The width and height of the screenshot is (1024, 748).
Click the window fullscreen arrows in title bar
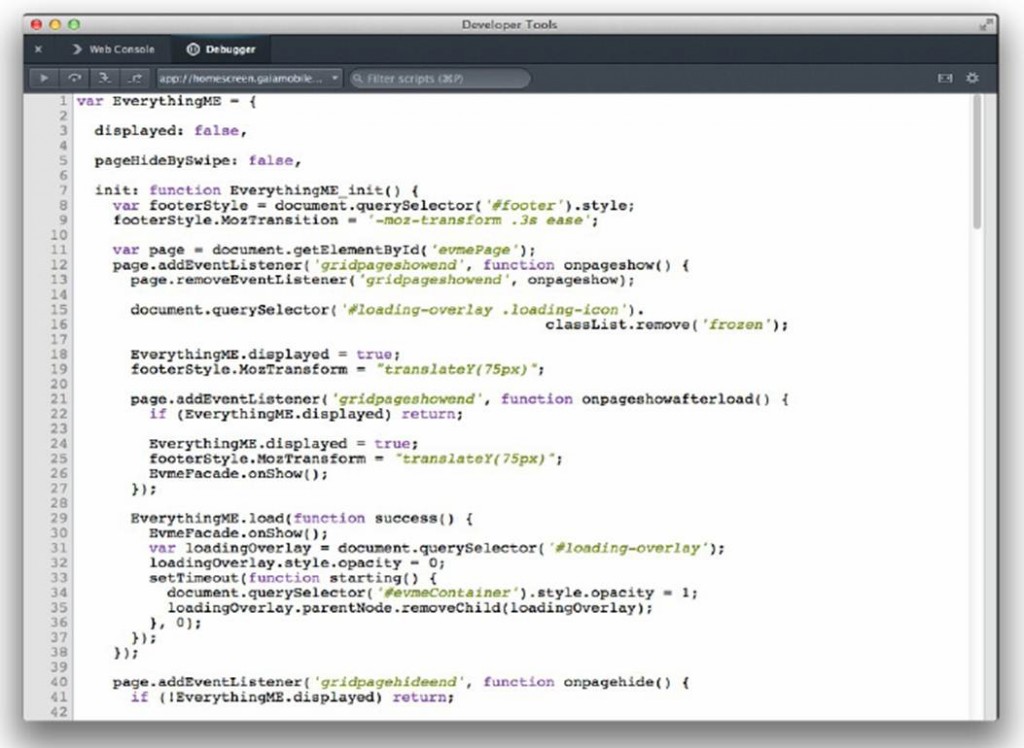click(985, 25)
